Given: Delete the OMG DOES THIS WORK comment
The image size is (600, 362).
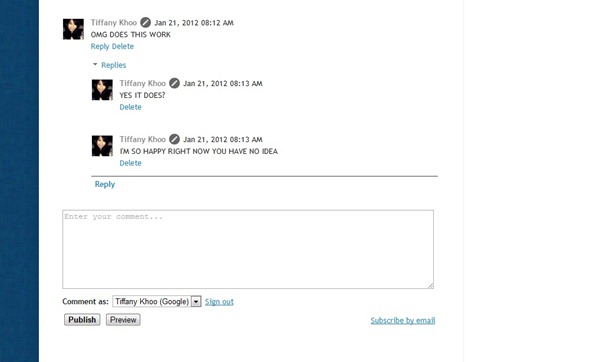Looking at the screenshot, I should tap(123, 46).
